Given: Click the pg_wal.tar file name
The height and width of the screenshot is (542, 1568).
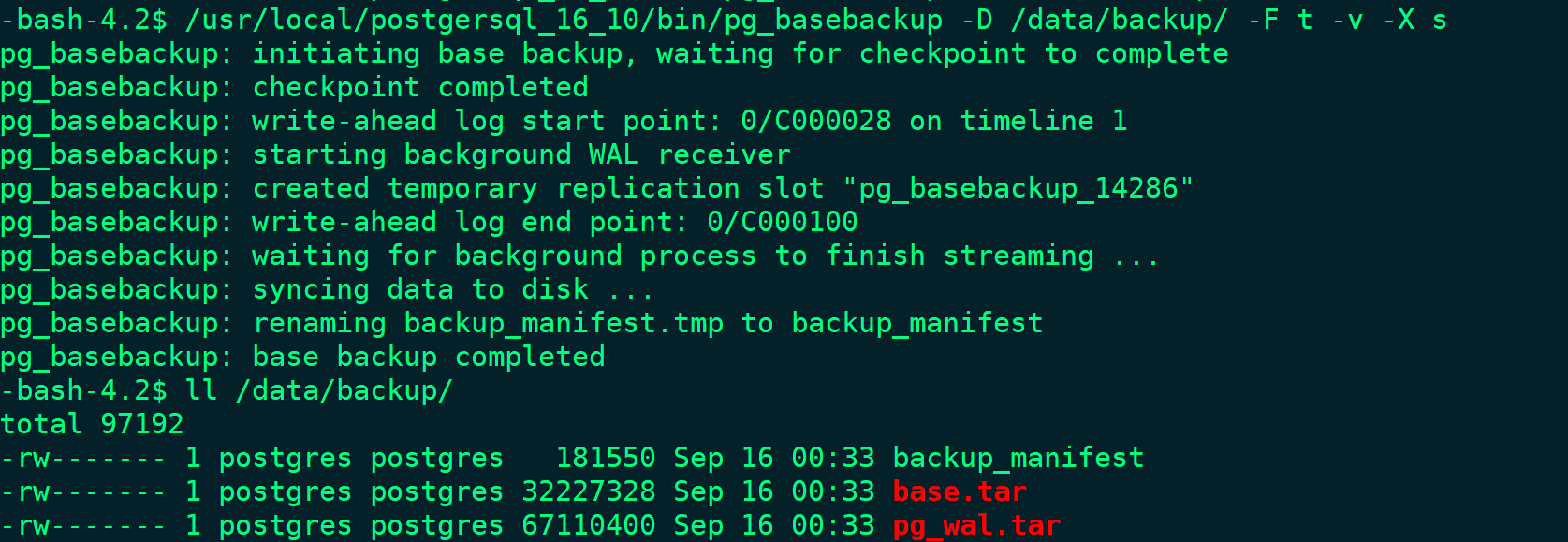Looking at the screenshot, I should click(x=976, y=526).
